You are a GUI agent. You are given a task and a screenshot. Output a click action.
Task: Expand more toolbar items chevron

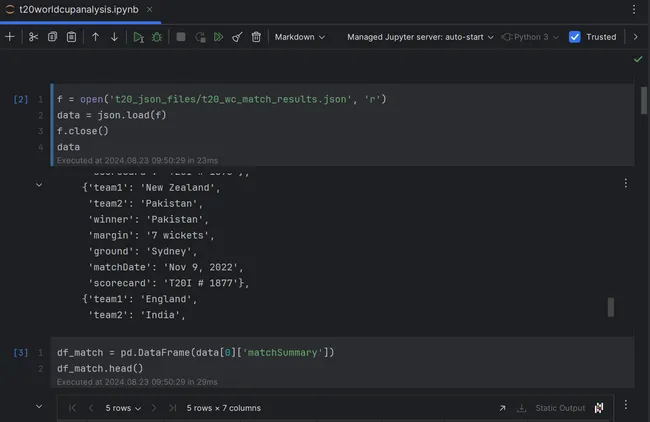point(635,37)
